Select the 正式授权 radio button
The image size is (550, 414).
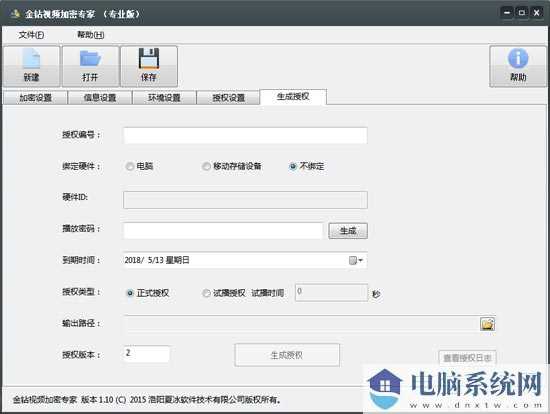[x=130, y=293]
